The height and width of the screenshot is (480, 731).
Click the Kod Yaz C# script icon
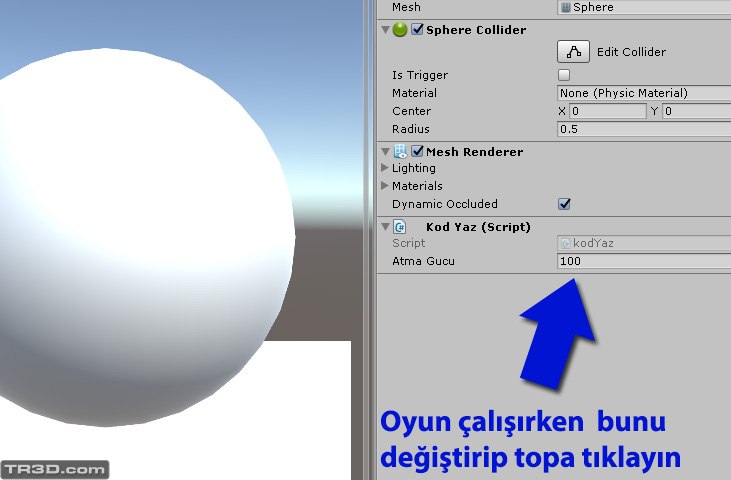[400, 227]
